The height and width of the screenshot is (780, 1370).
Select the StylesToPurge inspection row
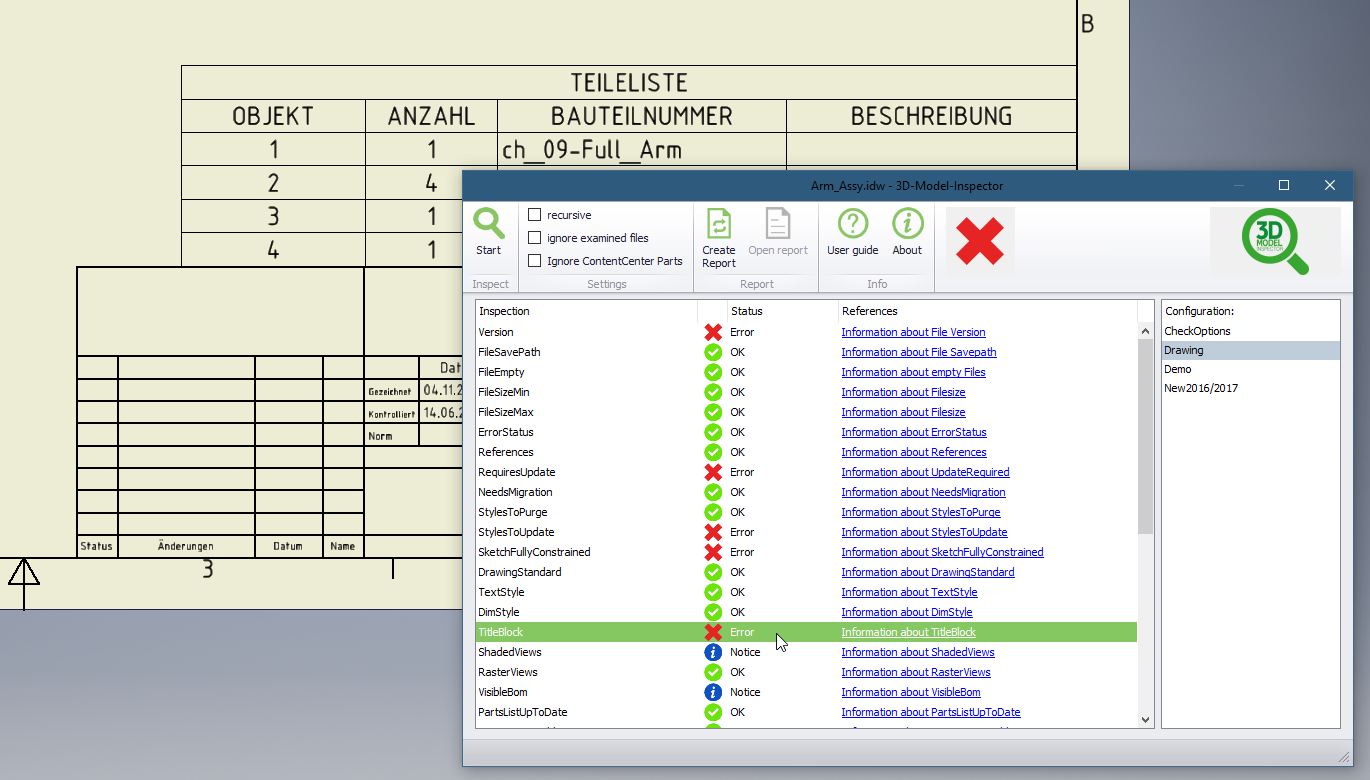[805, 512]
